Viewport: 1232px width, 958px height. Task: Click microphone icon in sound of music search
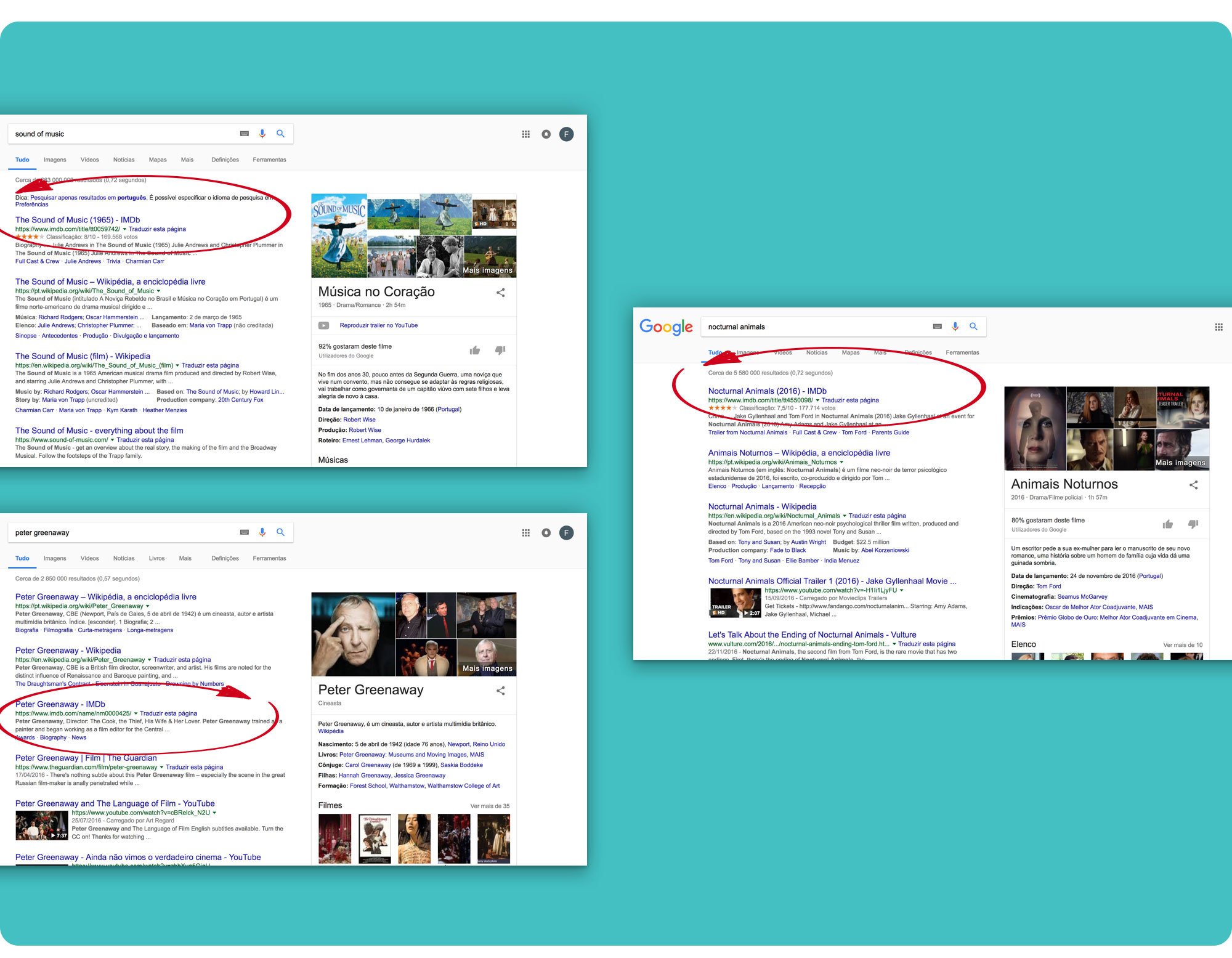tap(262, 134)
